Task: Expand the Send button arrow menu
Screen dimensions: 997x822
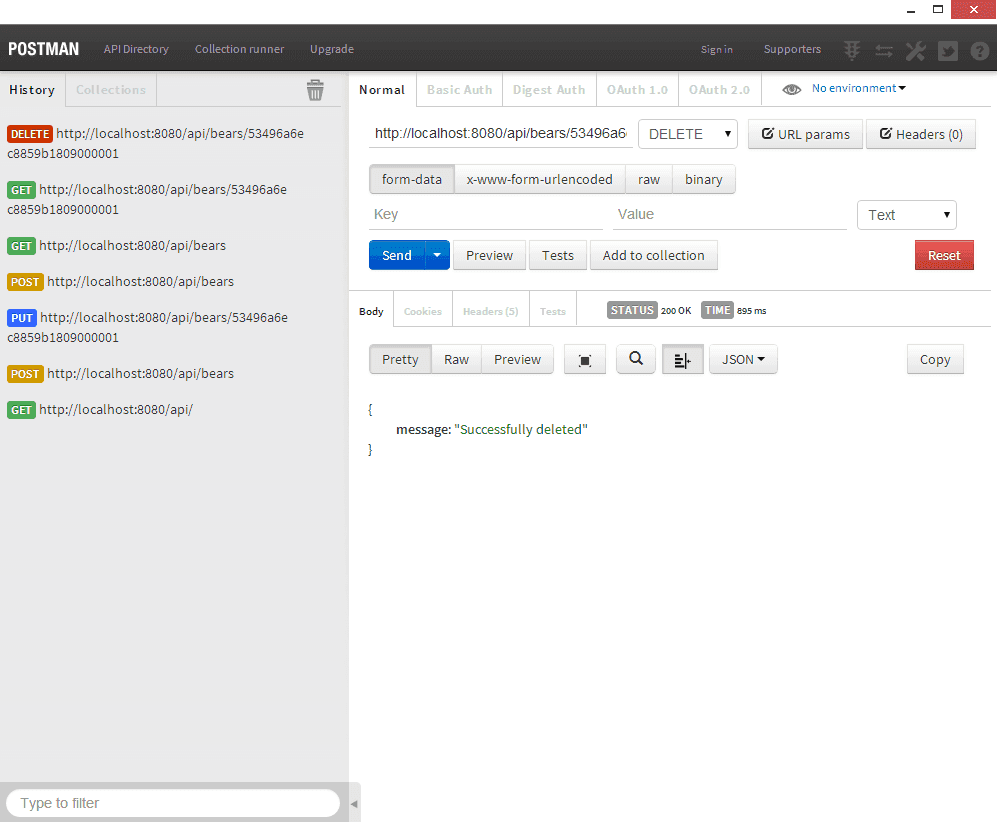Action: click(437, 255)
